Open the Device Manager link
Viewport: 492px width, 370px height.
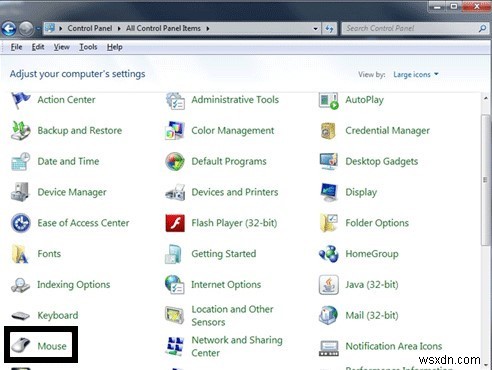coord(72,192)
